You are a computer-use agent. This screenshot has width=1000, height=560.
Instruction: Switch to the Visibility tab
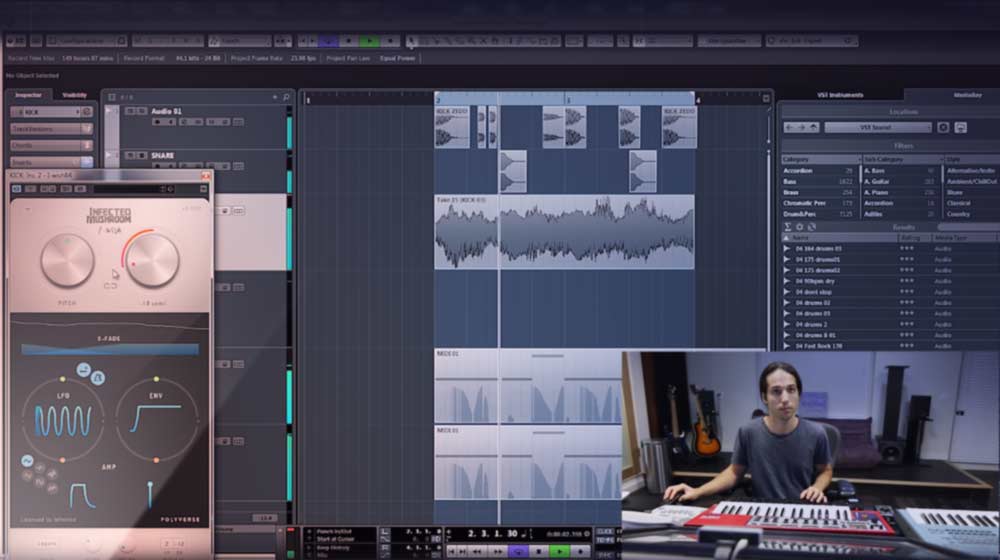(75, 95)
